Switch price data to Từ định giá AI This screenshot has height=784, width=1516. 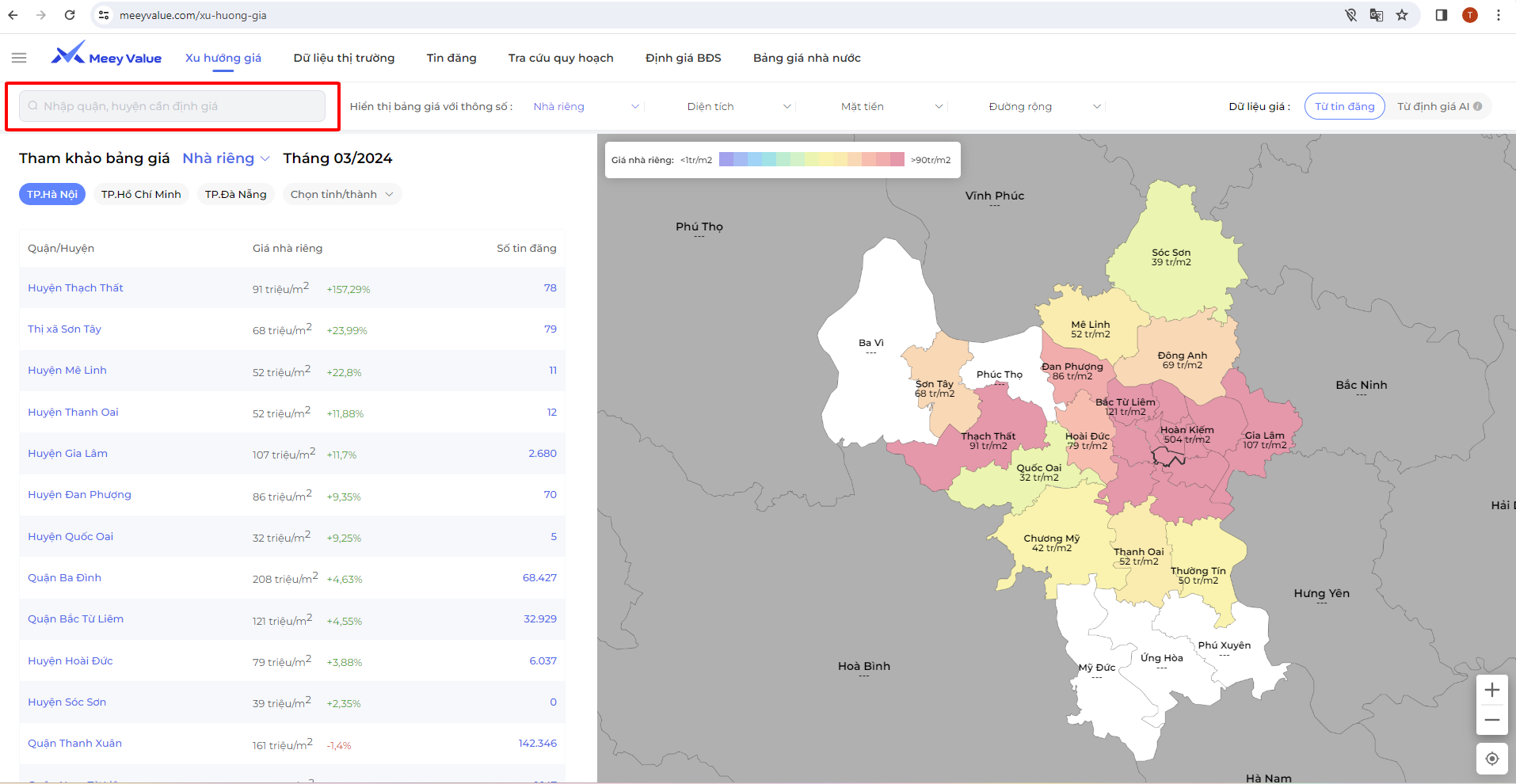(1432, 106)
